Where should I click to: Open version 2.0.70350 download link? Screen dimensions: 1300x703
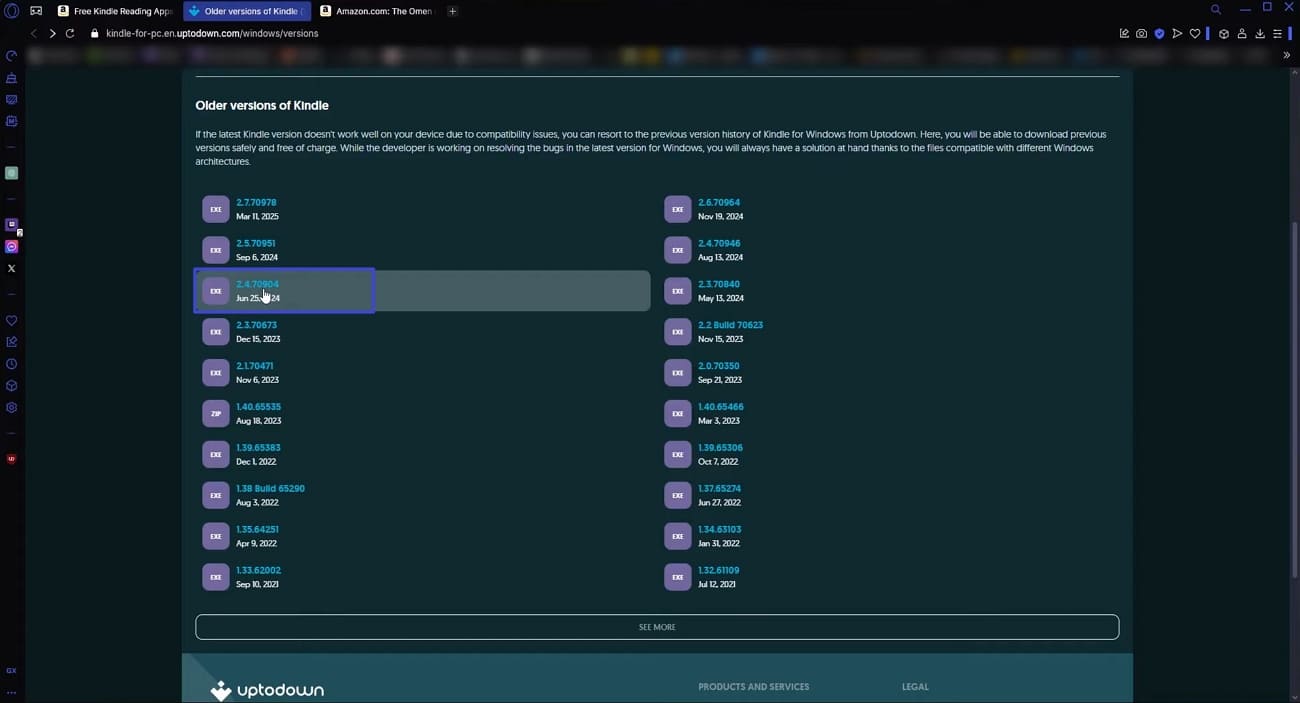coord(718,366)
